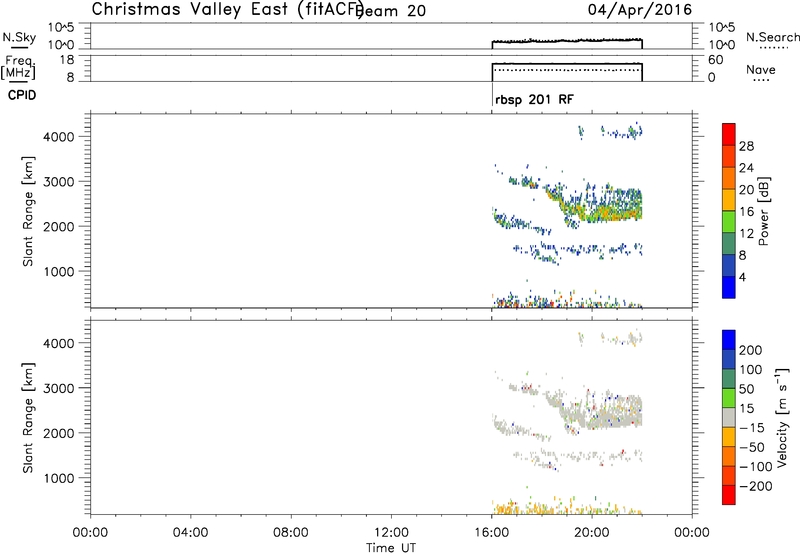
Task: Click the '28' power colorbar label
Action: pos(746,146)
